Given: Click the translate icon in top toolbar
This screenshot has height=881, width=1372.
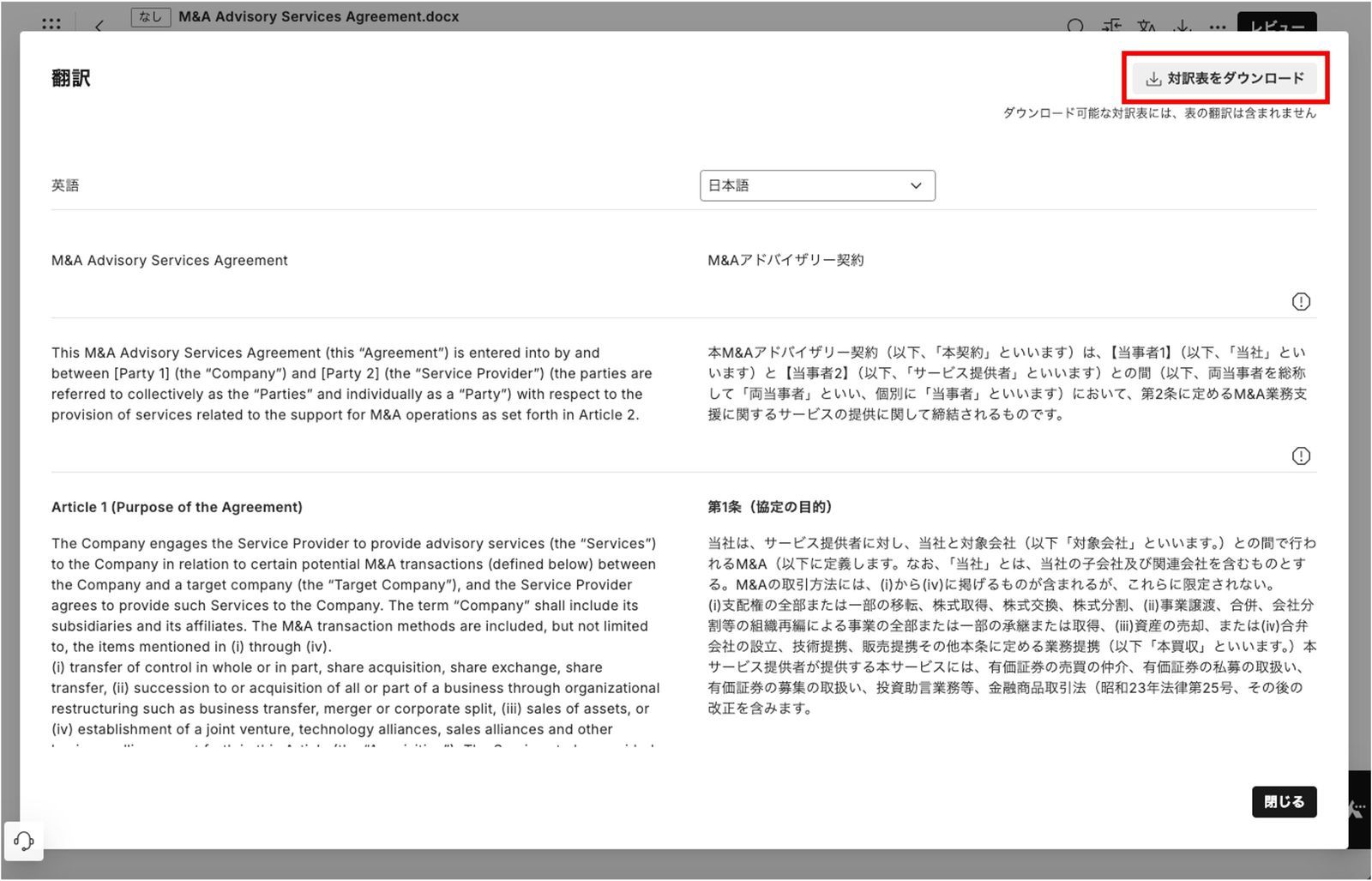Looking at the screenshot, I should click(1147, 26).
